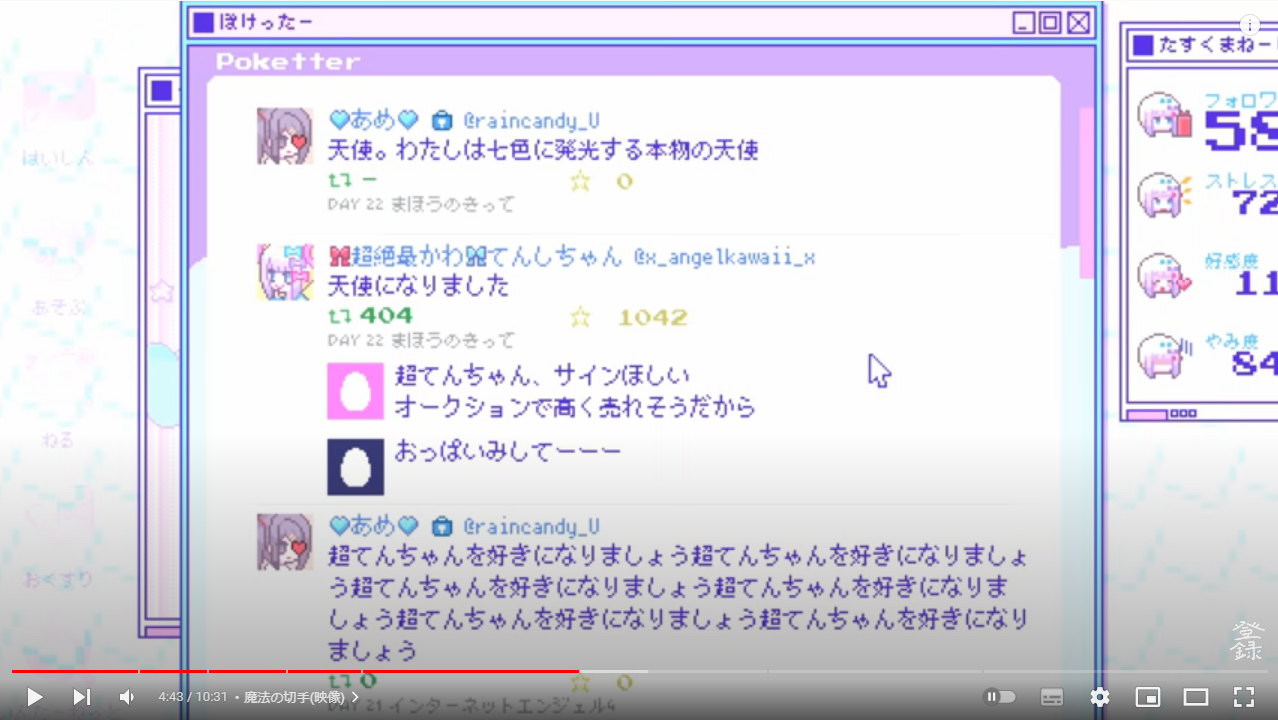The height and width of the screenshot is (720, 1278).
Task: Enter full screen mode
Action: click(1243, 697)
